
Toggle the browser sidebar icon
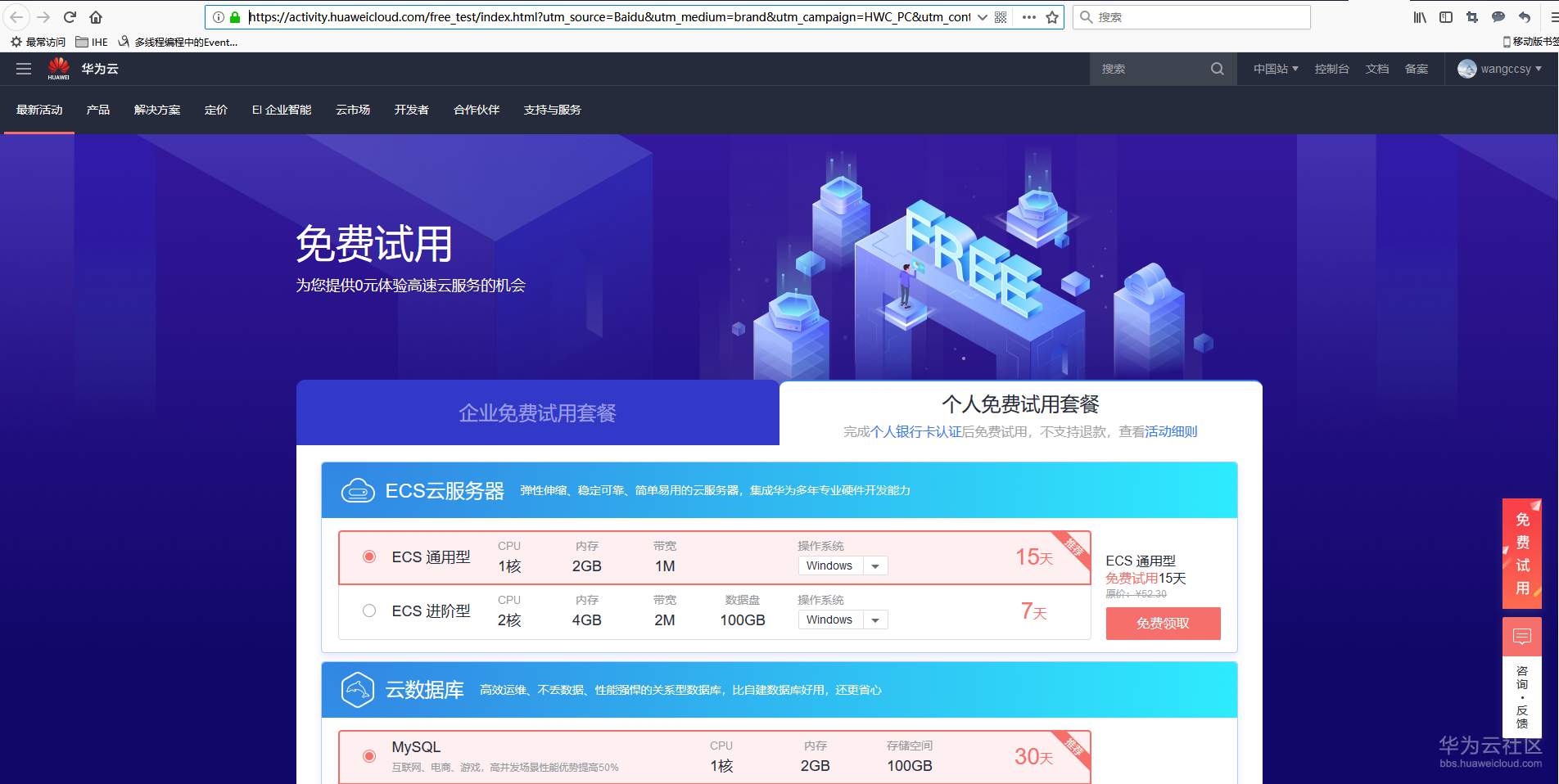coord(1446,17)
